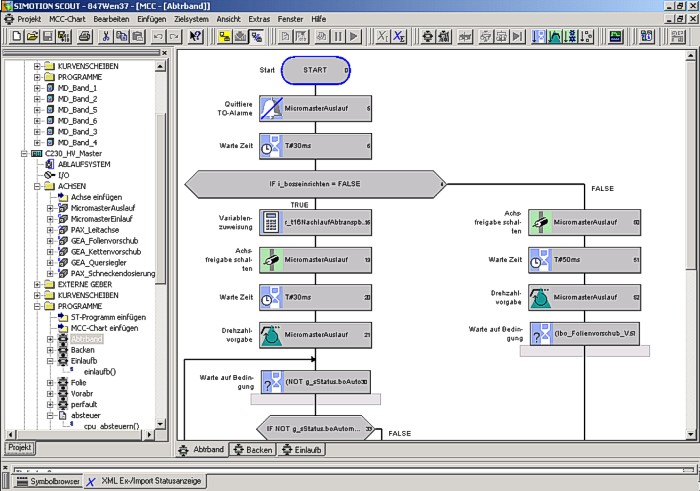The height and width of the screenshot is (491, 700).
Task: Click the New project toolbar icon
Action: pyautogui.click(x=17, y=37)
